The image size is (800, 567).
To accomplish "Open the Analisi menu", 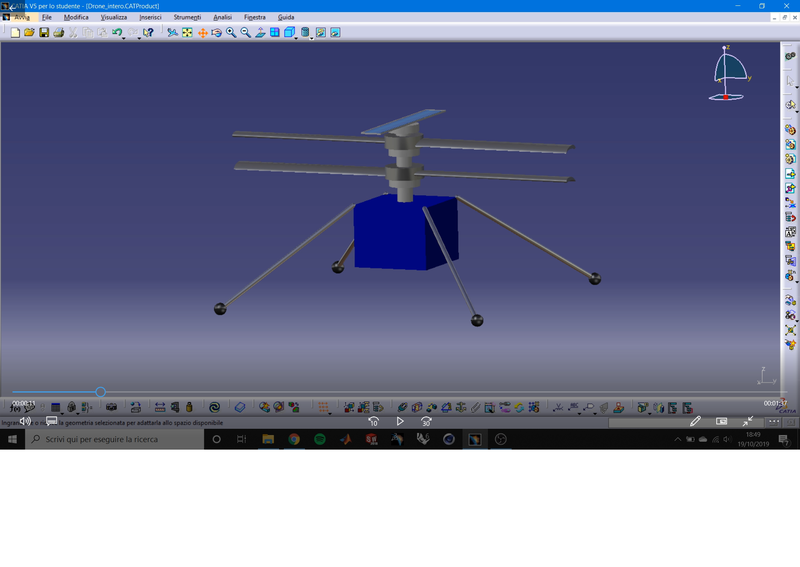I will pyautogui.click(x=222, y=17).
